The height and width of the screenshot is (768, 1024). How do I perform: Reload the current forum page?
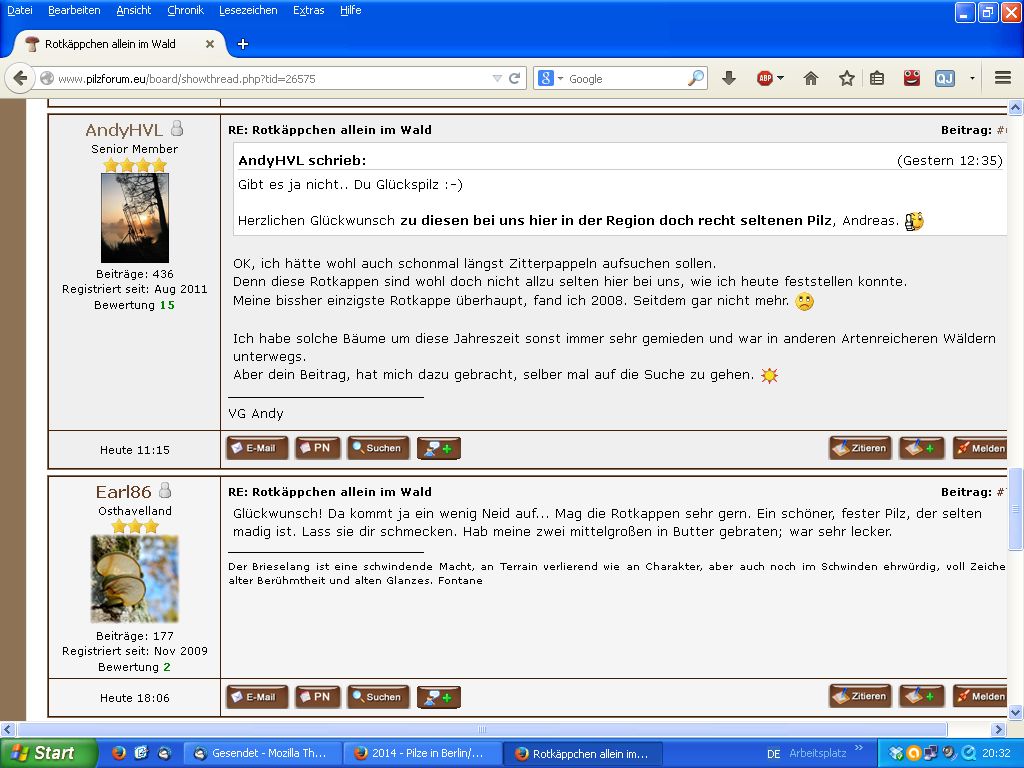515,78
